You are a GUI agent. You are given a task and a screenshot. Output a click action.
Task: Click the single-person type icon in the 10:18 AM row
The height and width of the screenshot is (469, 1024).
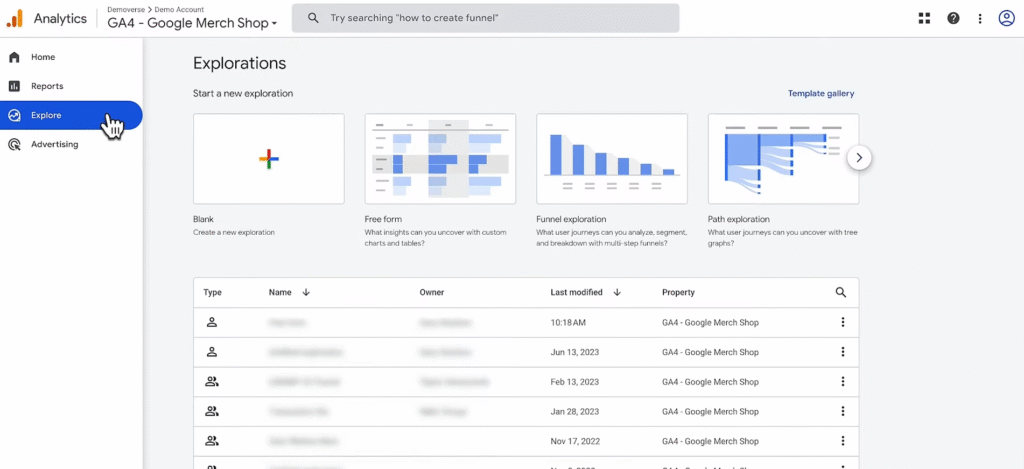point(212,322)
